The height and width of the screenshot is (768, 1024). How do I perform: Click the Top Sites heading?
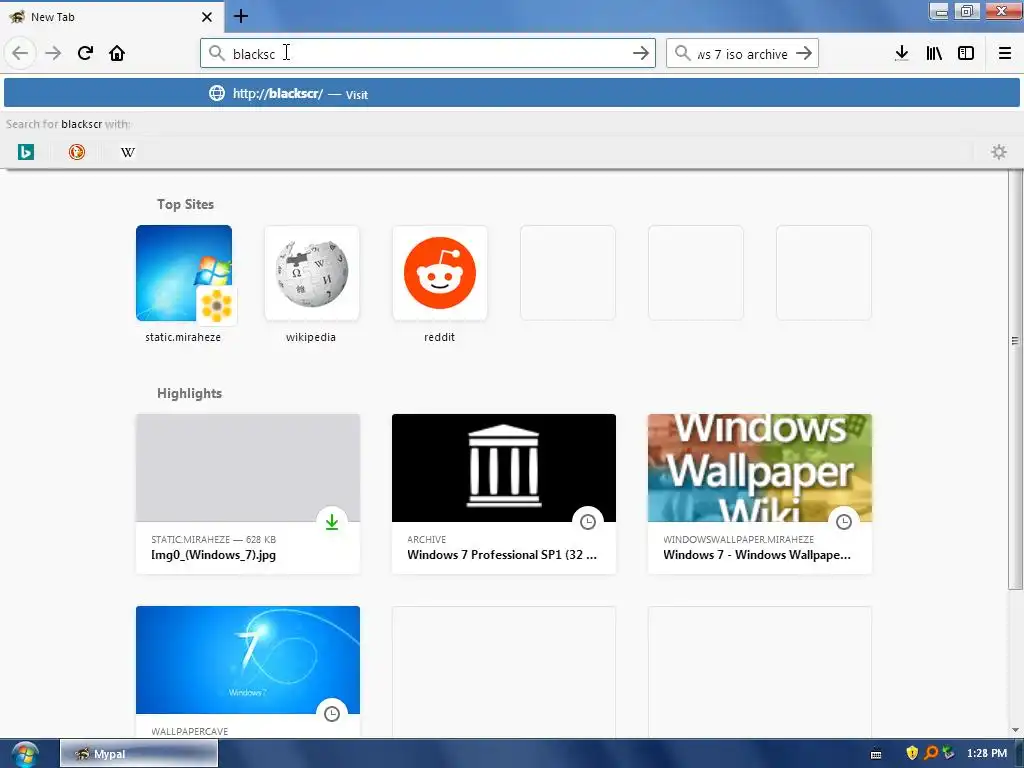click(x=185, y=204)
